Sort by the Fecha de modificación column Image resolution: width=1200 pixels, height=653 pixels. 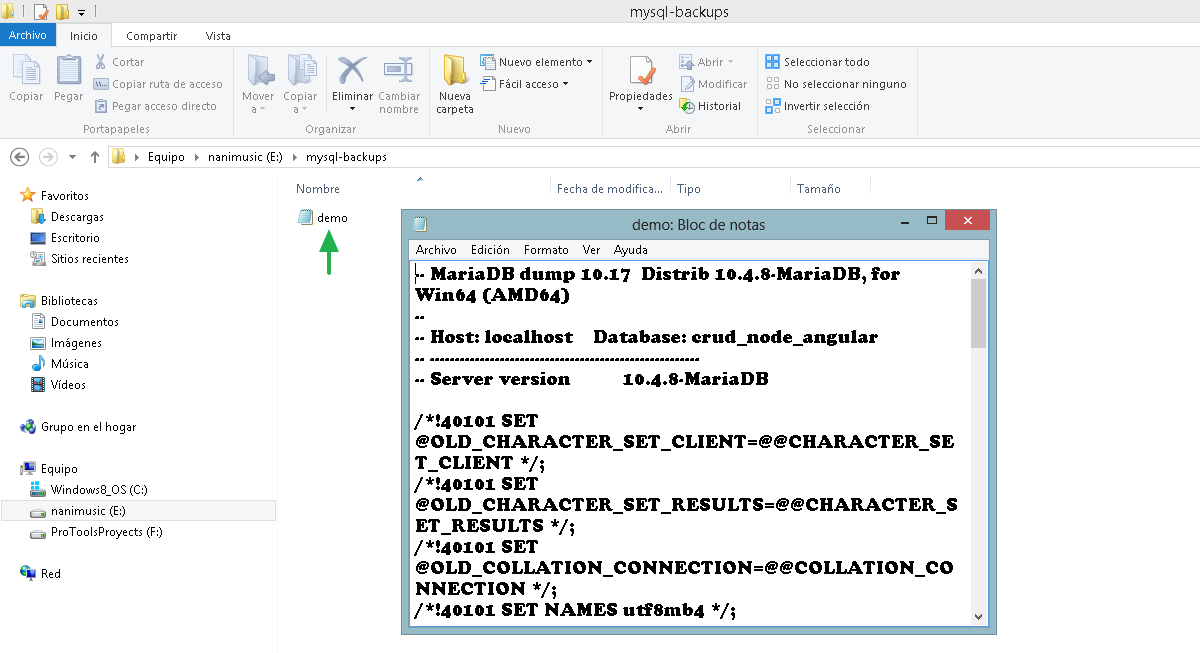(609, 189)
